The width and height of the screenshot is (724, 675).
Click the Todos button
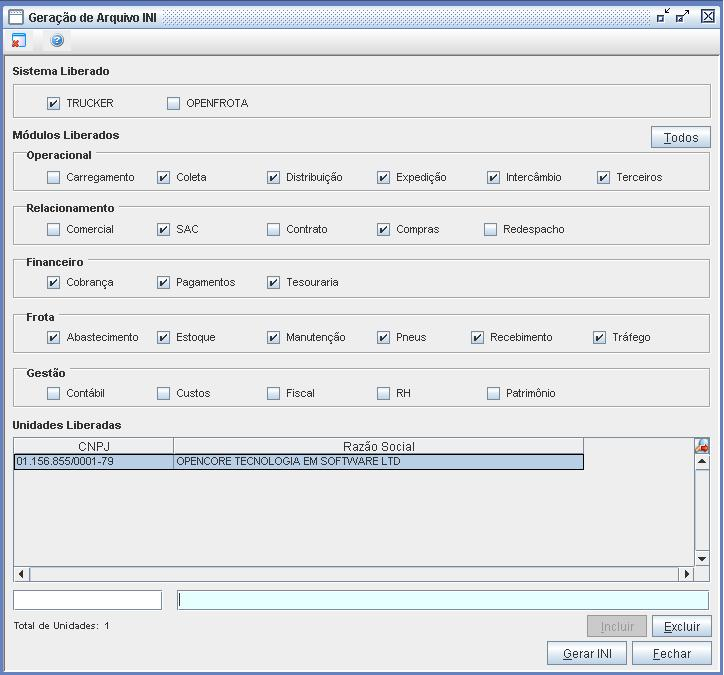click(680, 137)
